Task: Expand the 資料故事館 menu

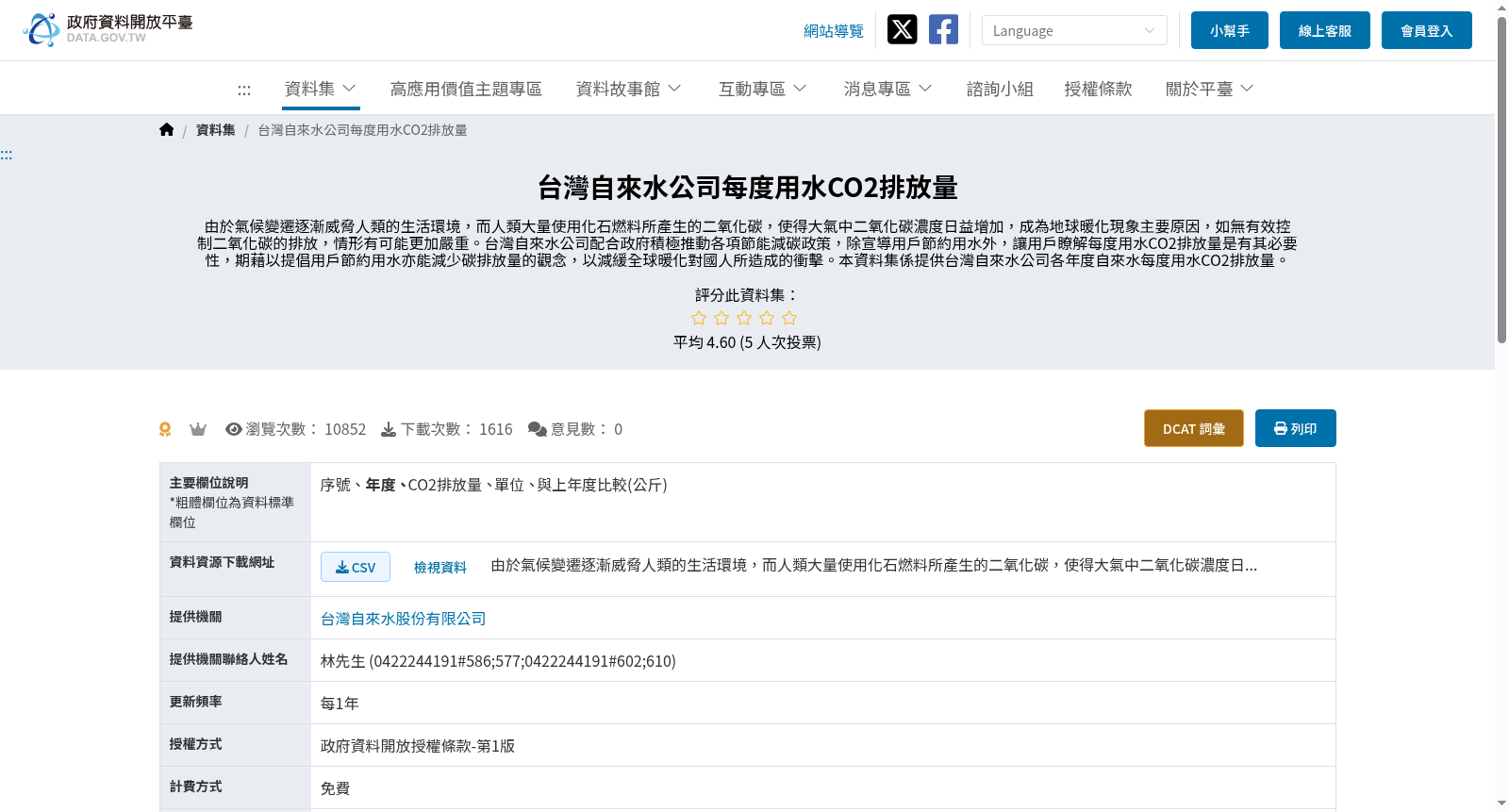Action: [628, 89]
